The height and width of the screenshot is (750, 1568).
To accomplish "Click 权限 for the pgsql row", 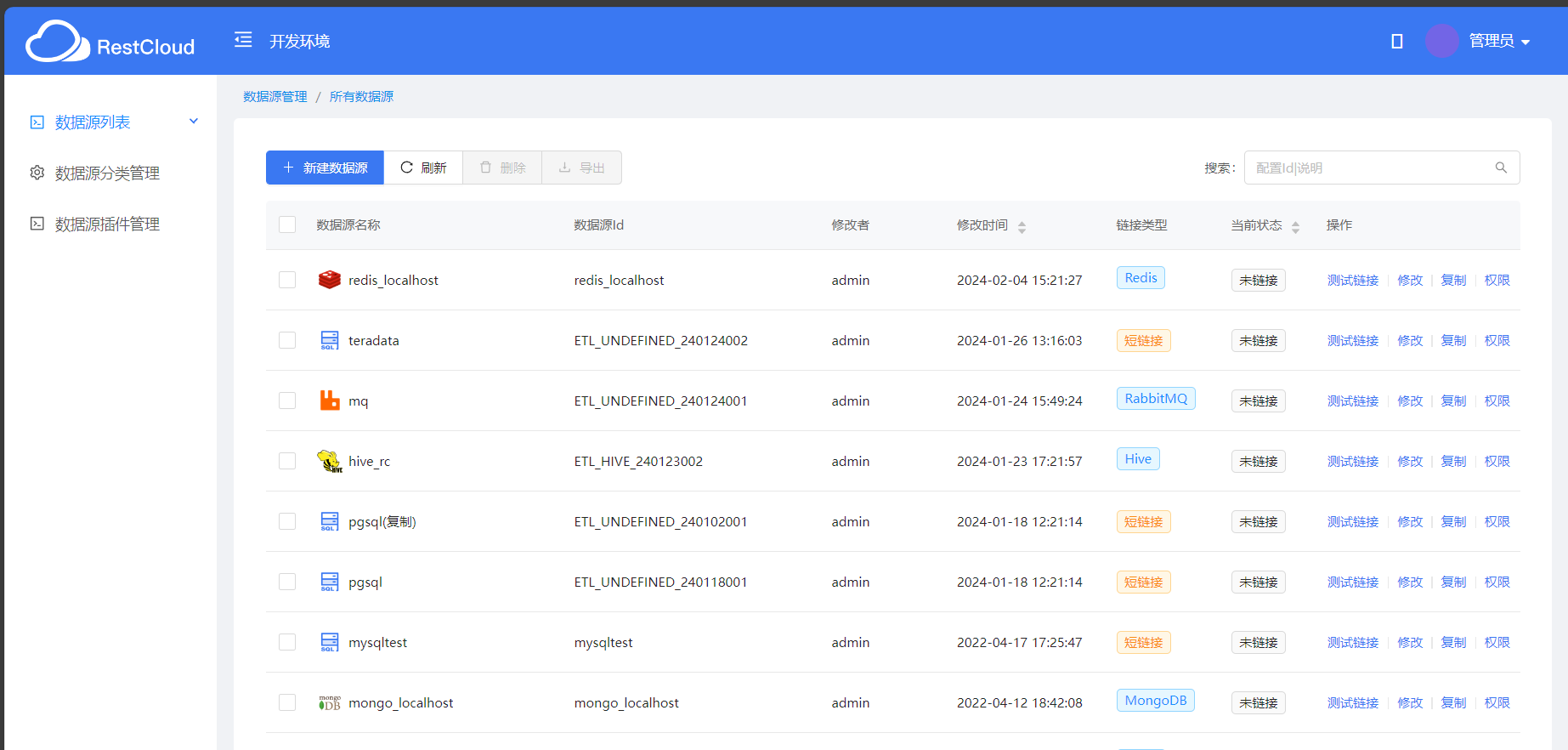I will [1497, 582].
